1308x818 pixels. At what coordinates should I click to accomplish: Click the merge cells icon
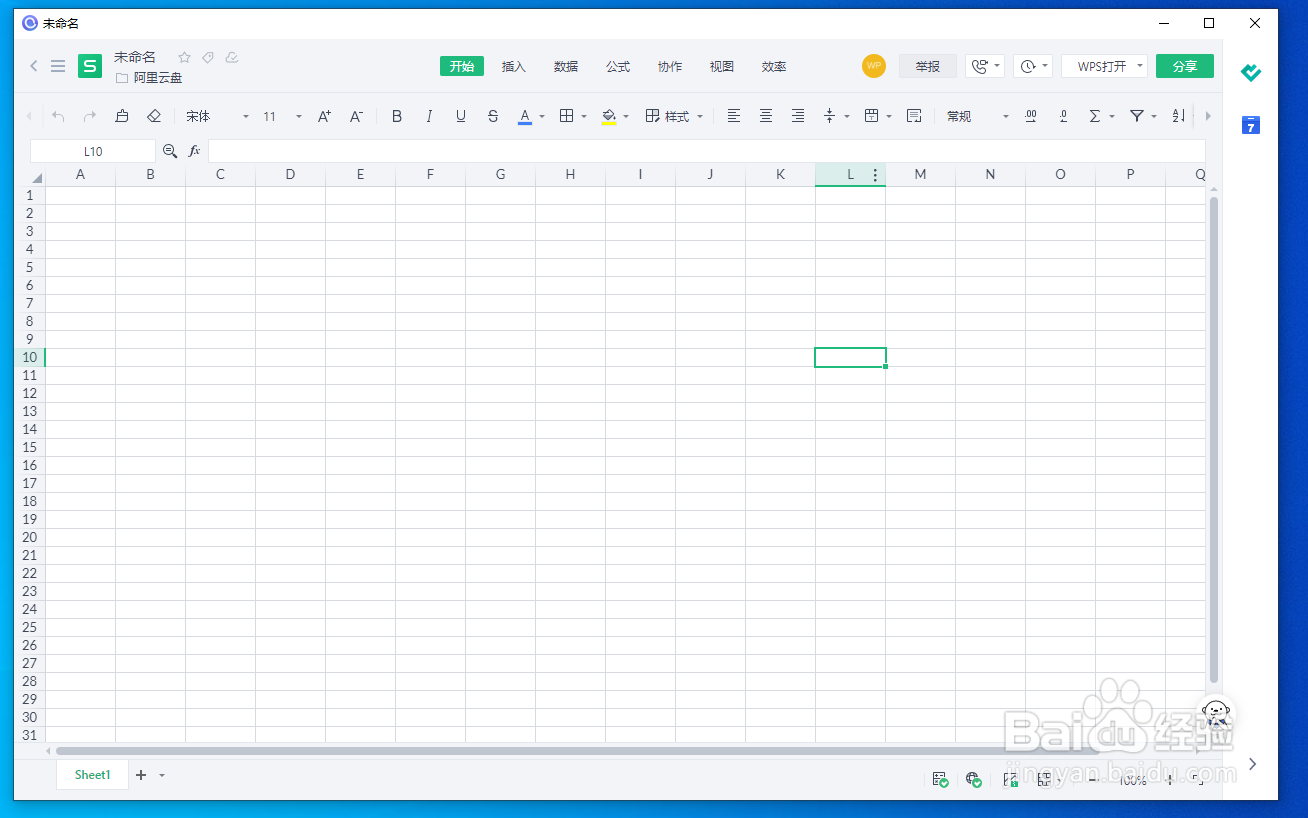point(872,116)
